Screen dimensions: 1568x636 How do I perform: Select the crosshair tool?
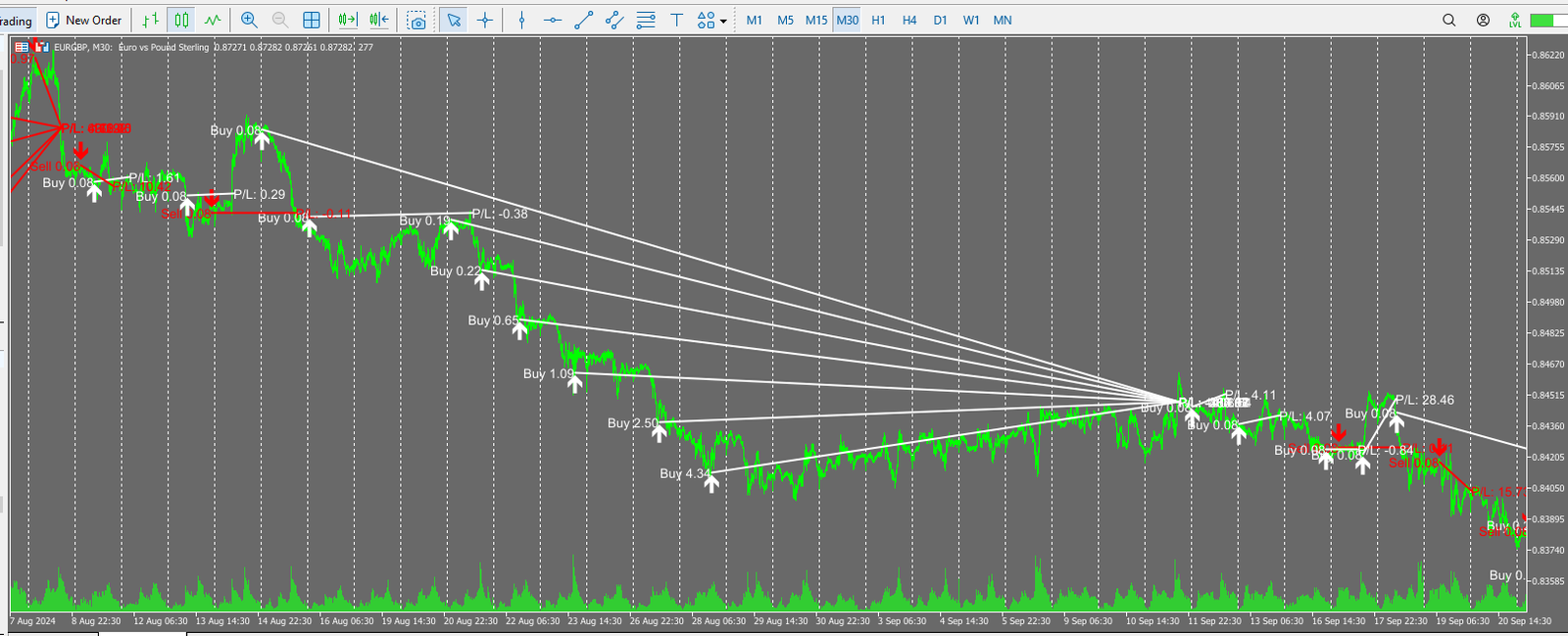[484, 20]
